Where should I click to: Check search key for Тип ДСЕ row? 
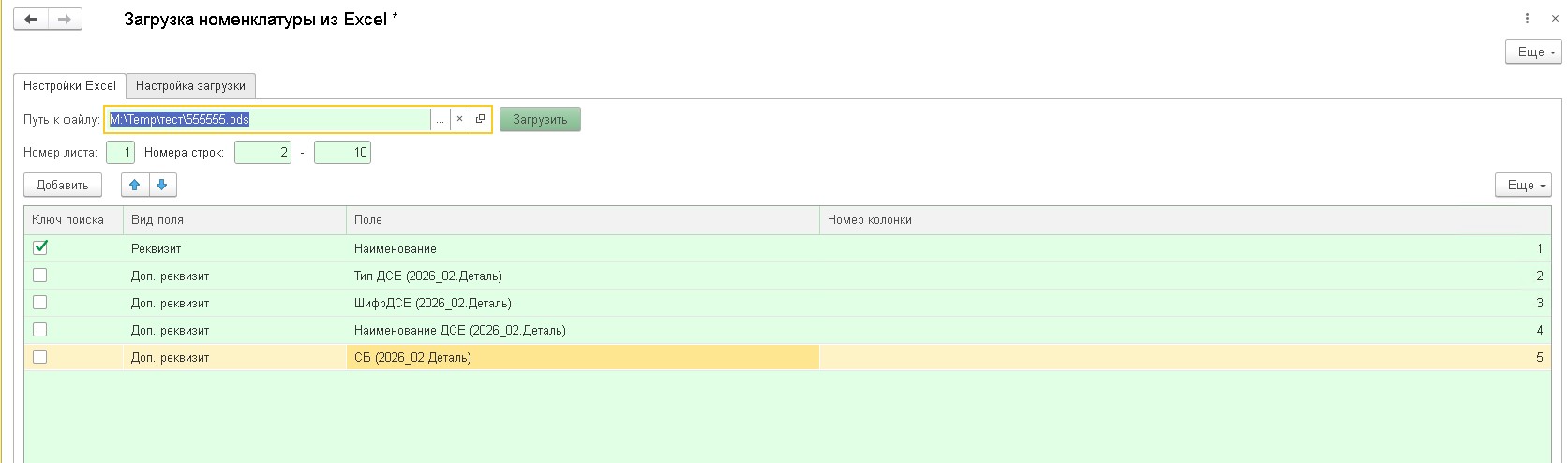pyautogui.click(x=39, y=276)
